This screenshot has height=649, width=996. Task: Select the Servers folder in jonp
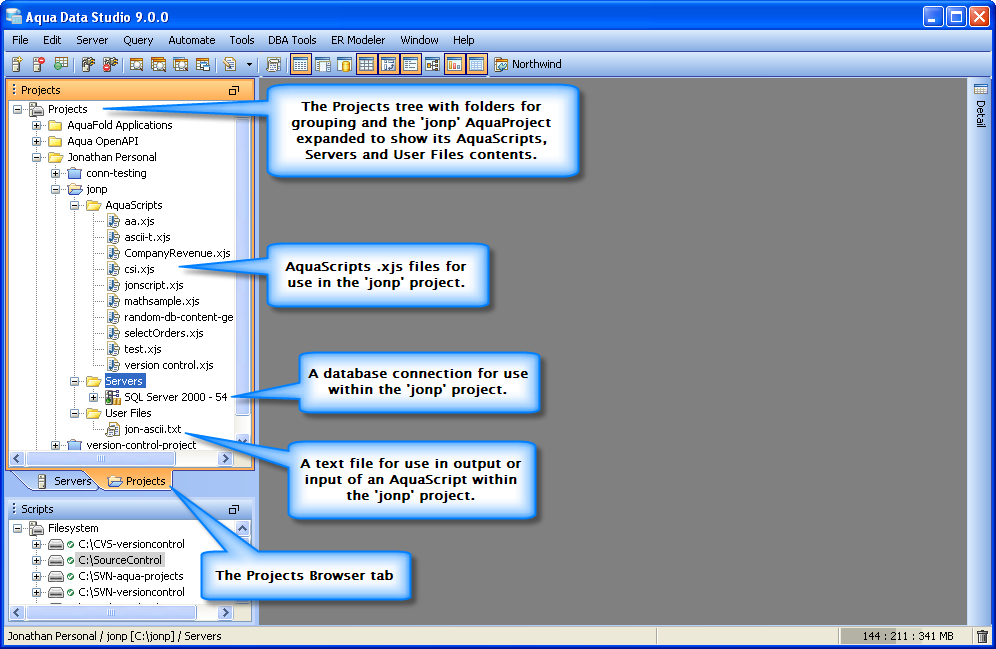coord(124,381)
